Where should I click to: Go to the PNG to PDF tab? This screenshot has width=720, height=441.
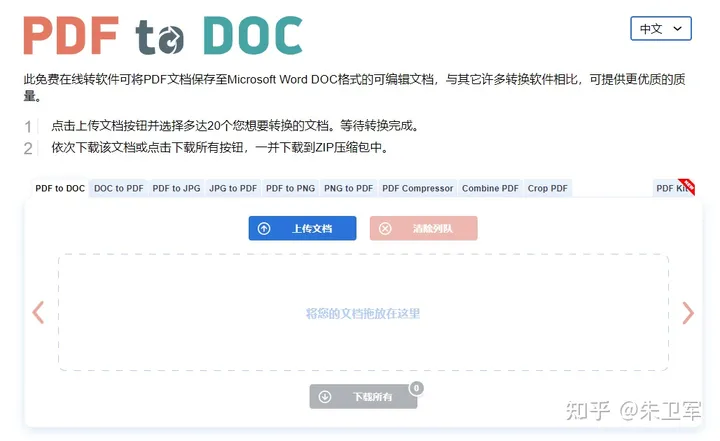tap(349, 188)
